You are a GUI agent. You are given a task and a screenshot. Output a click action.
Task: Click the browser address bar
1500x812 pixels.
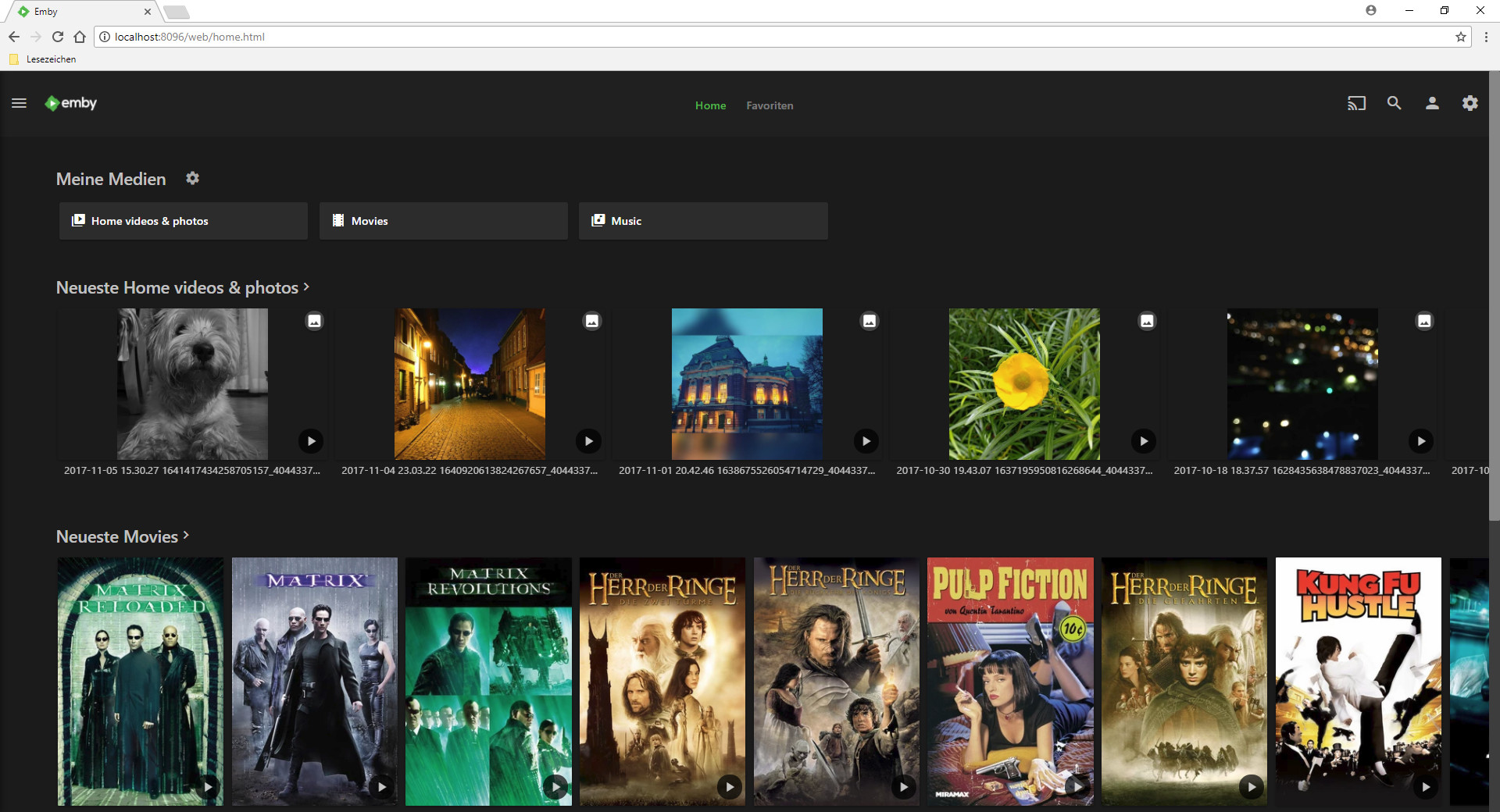(x=781, y=37)
